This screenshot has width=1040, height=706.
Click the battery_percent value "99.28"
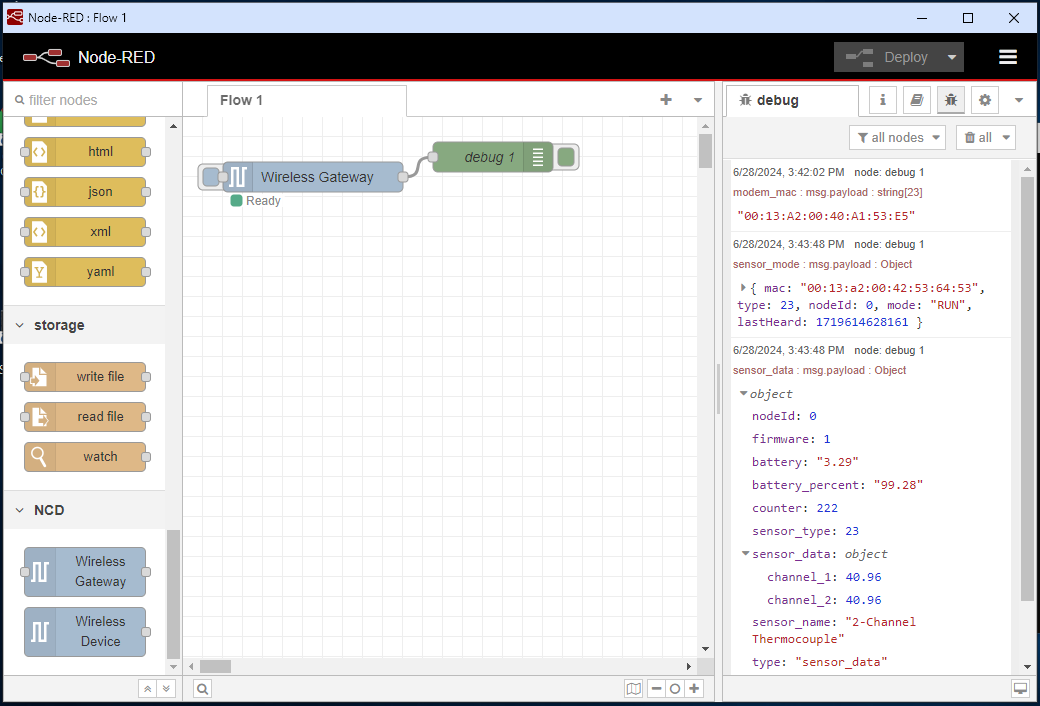(x=899, y=485)
